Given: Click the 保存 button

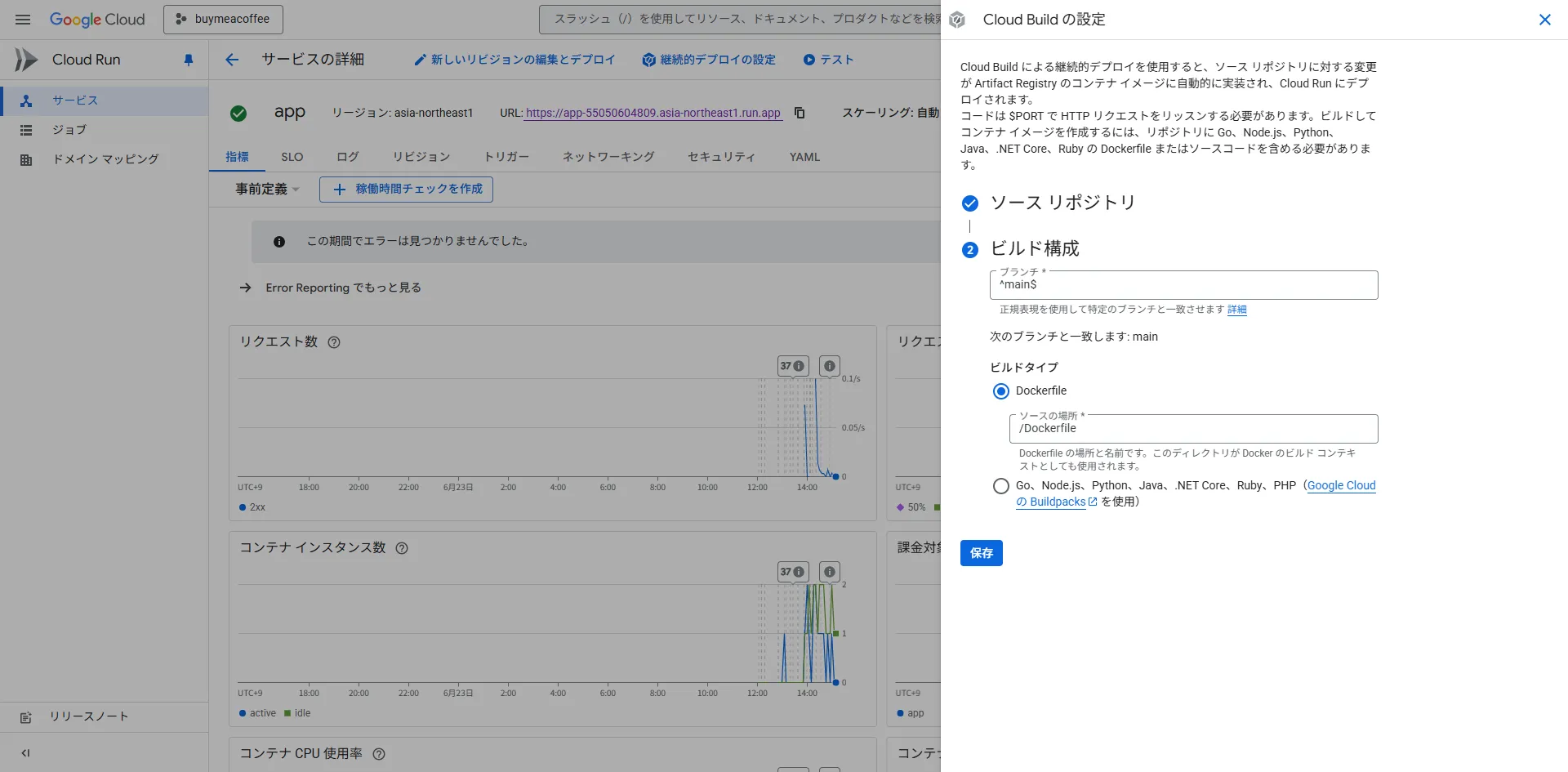Looking at the screenshot, I should coord(981,553).
